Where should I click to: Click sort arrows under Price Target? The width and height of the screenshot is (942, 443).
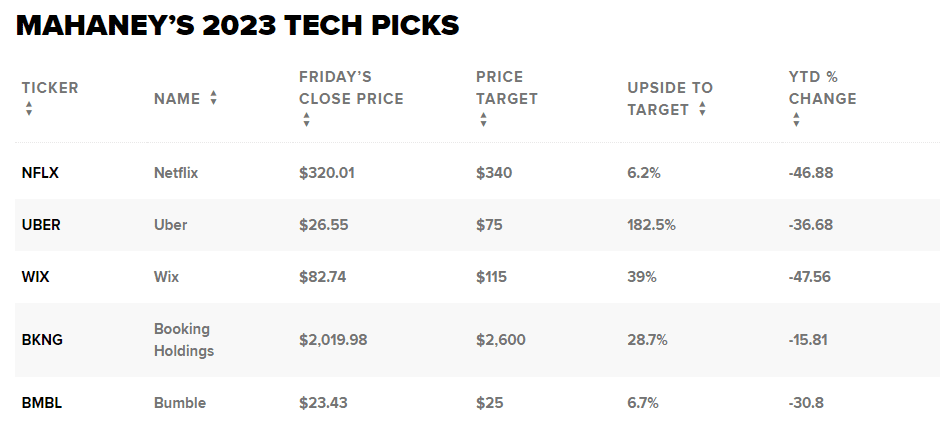coord(483,120)
